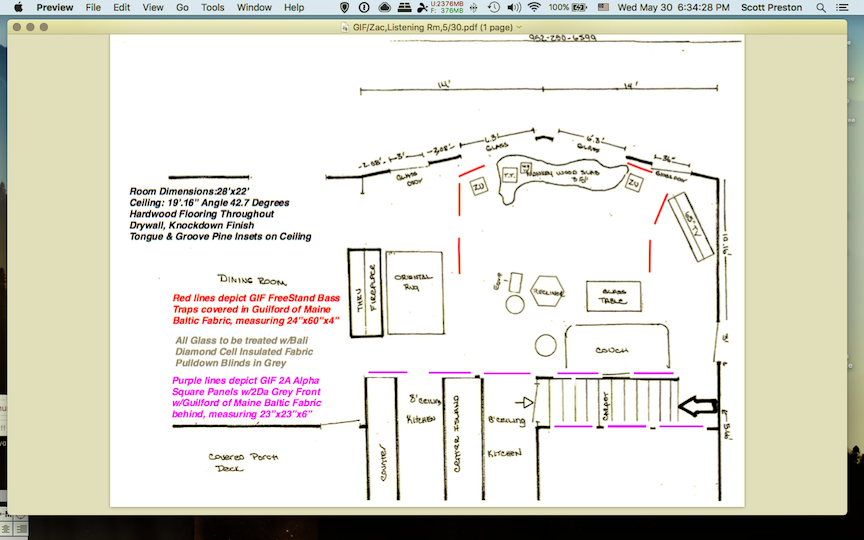This screenshot has width=864, height=540.
Task: Click the 'Room Dimensions:28'x22'' text
Action: tap(189, 191)
